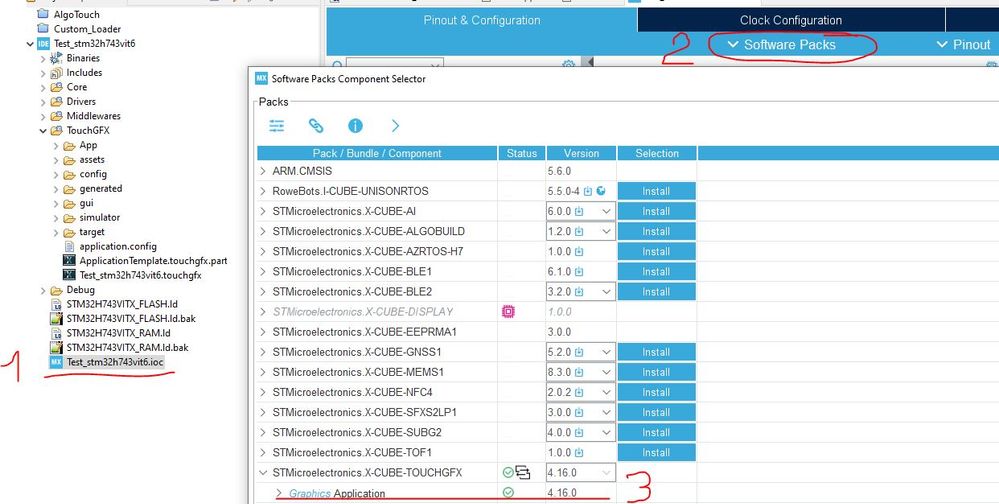The width and height of the screenshot is (999, 504).
Task: Open the X-CUBE-AI version dropdown
Action: (605, 211)
